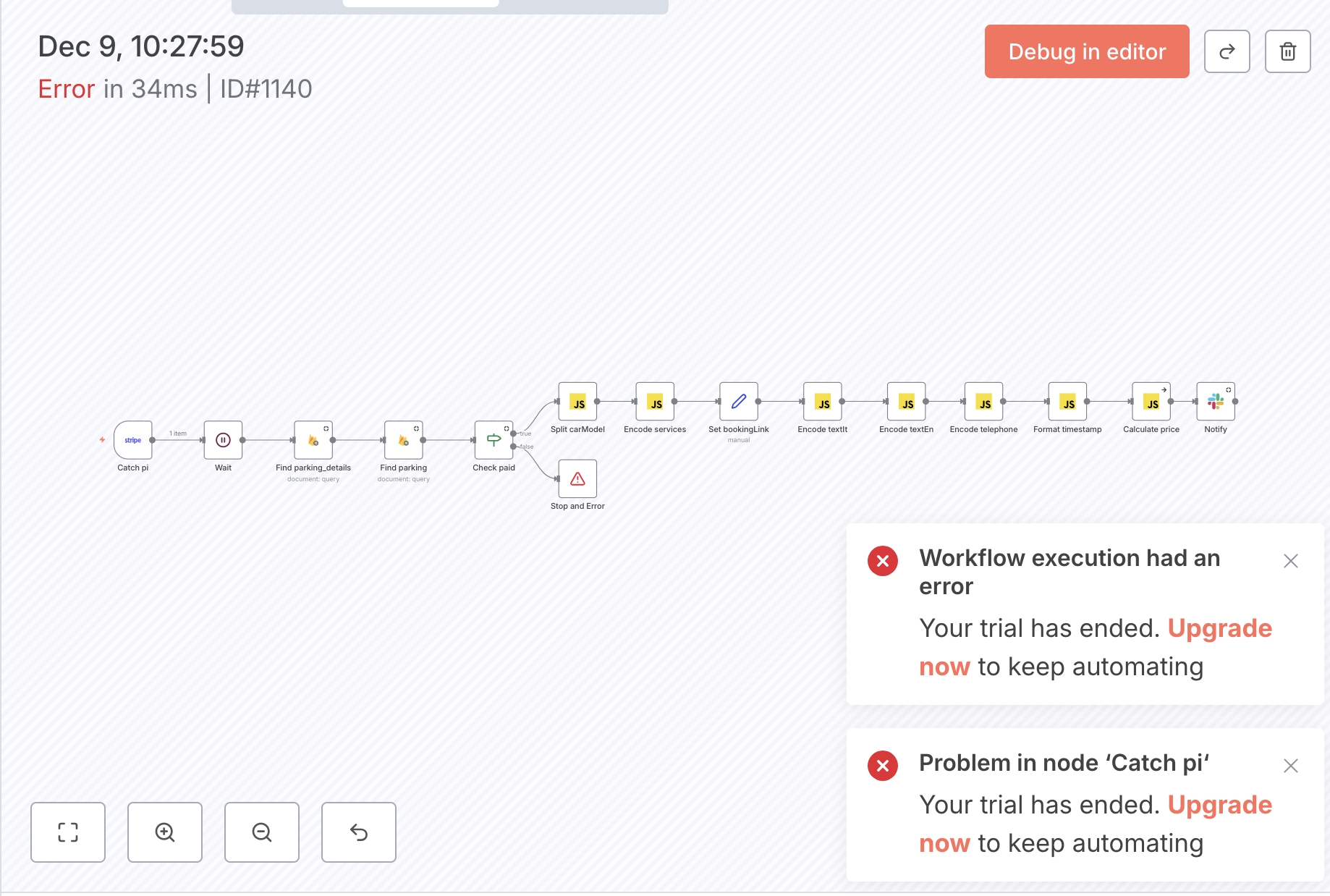Open the 'Find parking_details' Firestore node
This screenshot has height=896, width=1330.
pyautogui.click(x=313, y=440)
